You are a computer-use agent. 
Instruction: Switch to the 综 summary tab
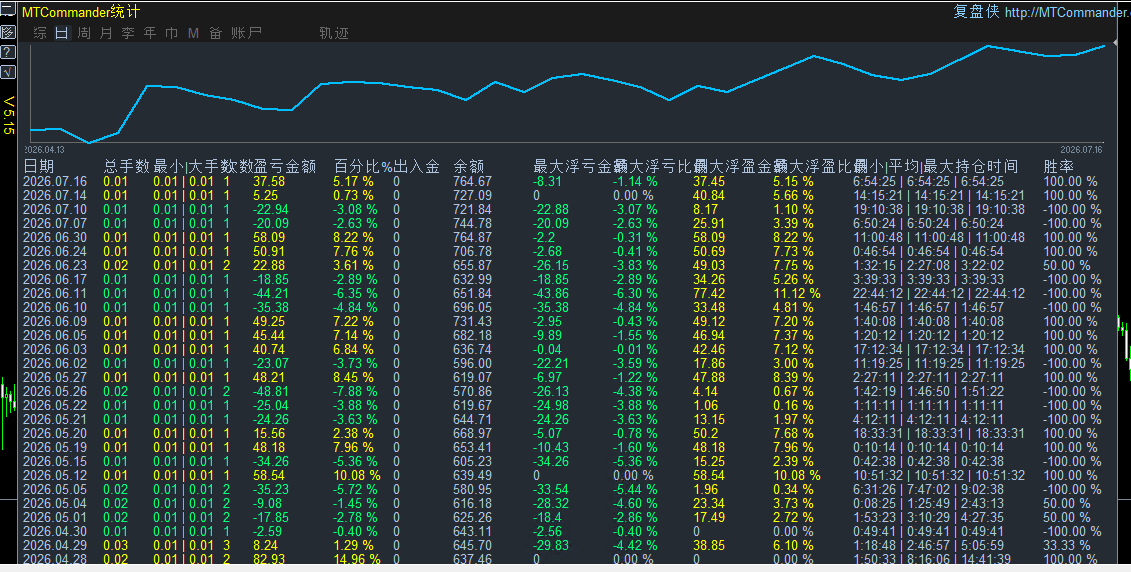click(40, 33)
